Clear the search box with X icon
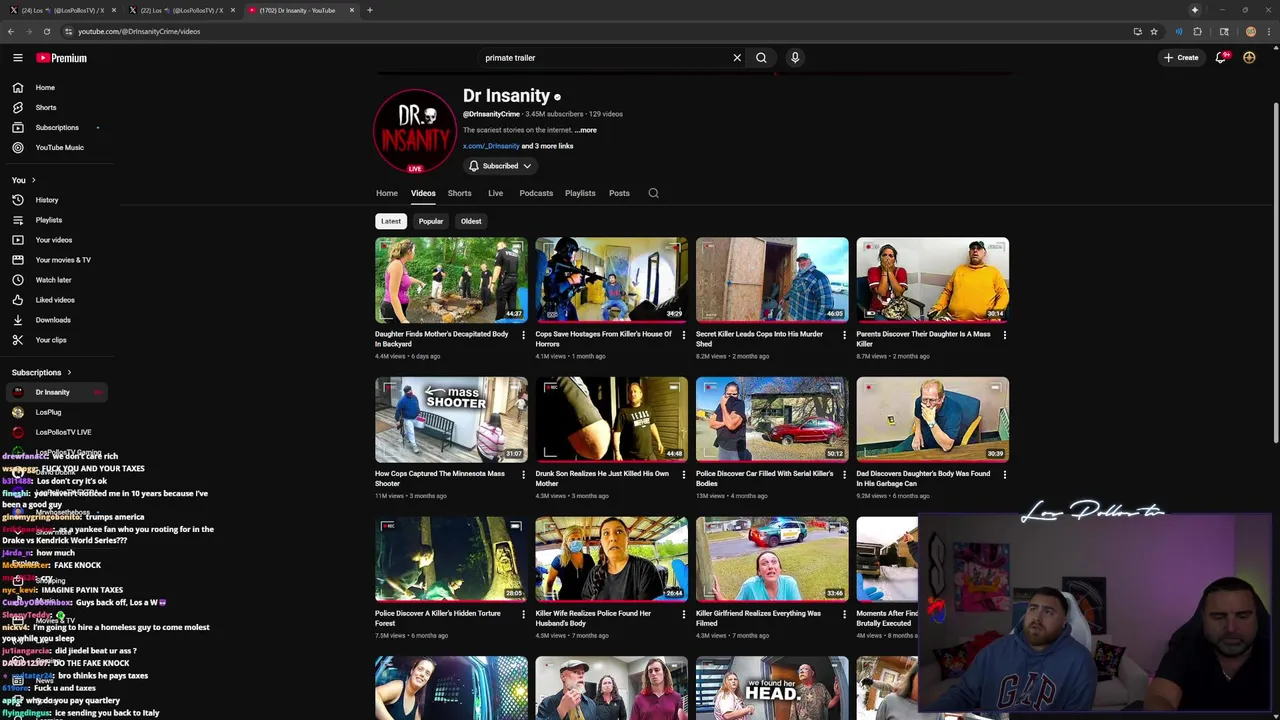This screenshot has height=720, width=1280. (x=737, y=58)
